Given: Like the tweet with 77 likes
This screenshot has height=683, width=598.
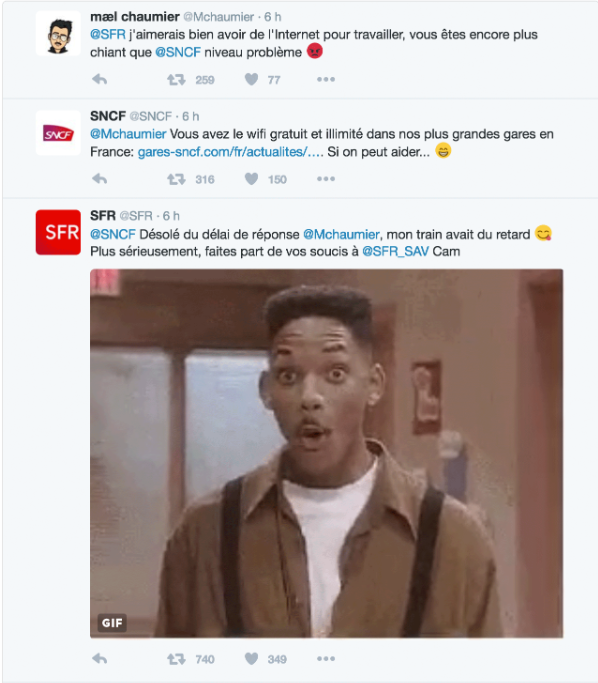Looking at the screenshot, I should (x=251, y=79).
